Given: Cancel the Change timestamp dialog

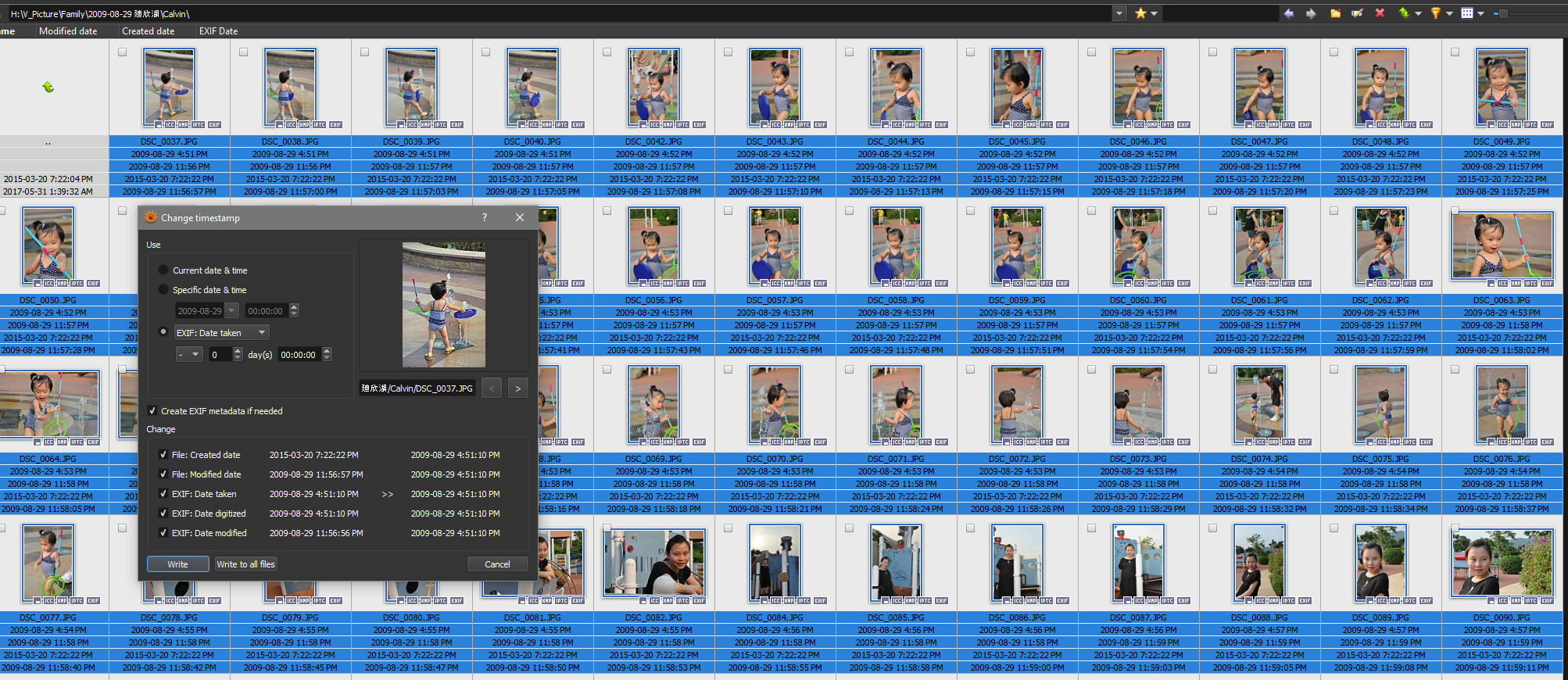Looking at the screenshot, I should [497, 564].
